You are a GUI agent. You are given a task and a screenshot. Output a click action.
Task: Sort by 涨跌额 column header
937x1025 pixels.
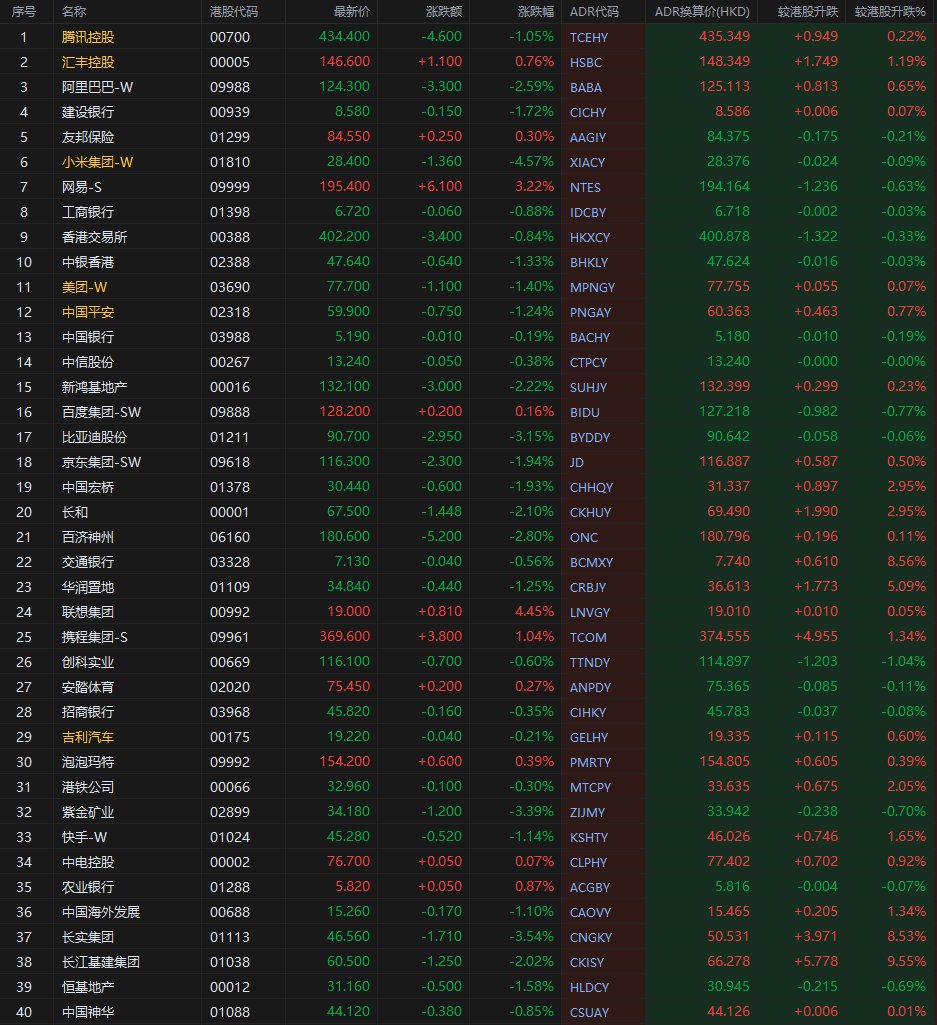(x=444, y=12)
